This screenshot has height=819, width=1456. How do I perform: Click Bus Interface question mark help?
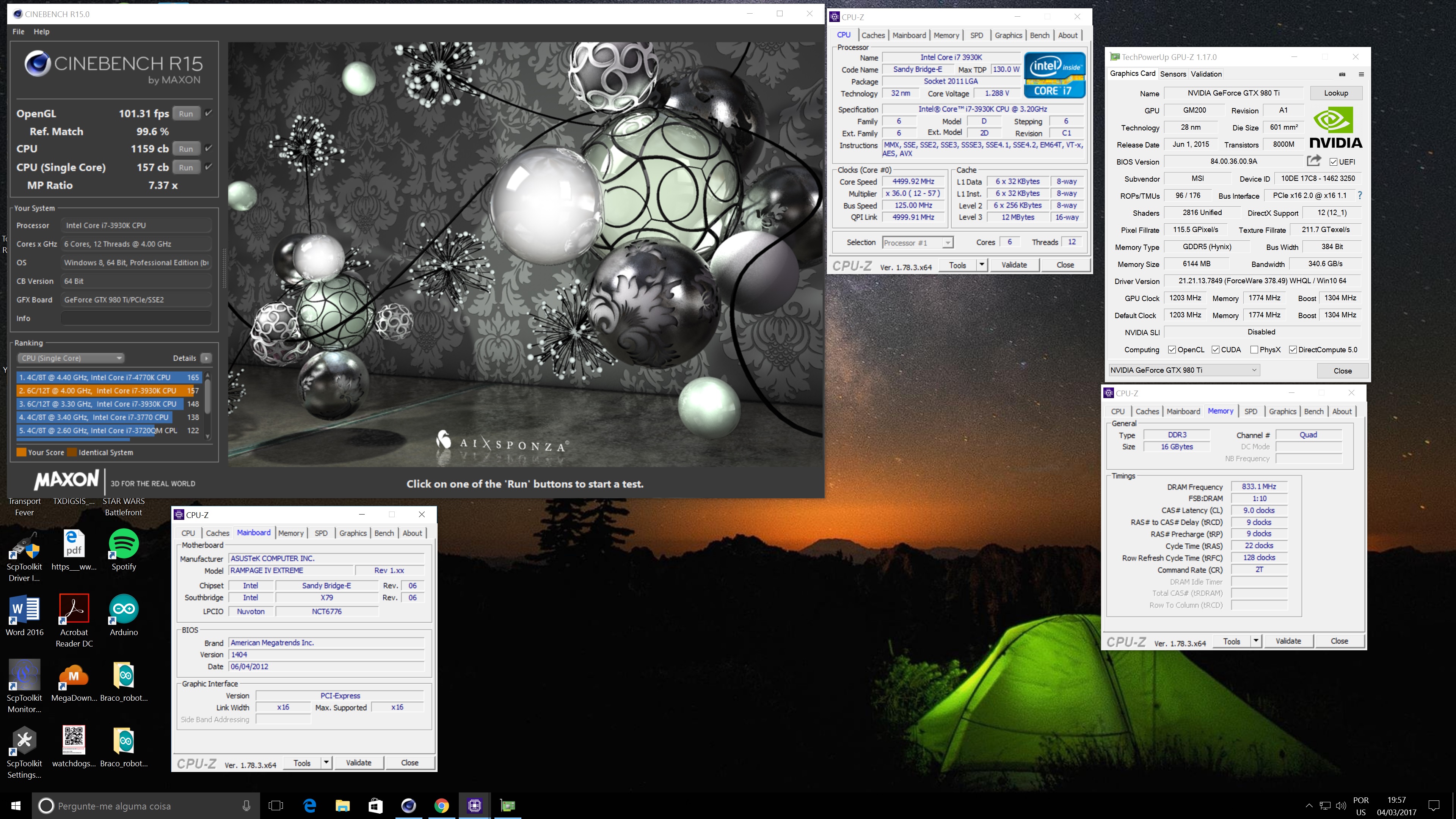click(x=1360, y=196)
